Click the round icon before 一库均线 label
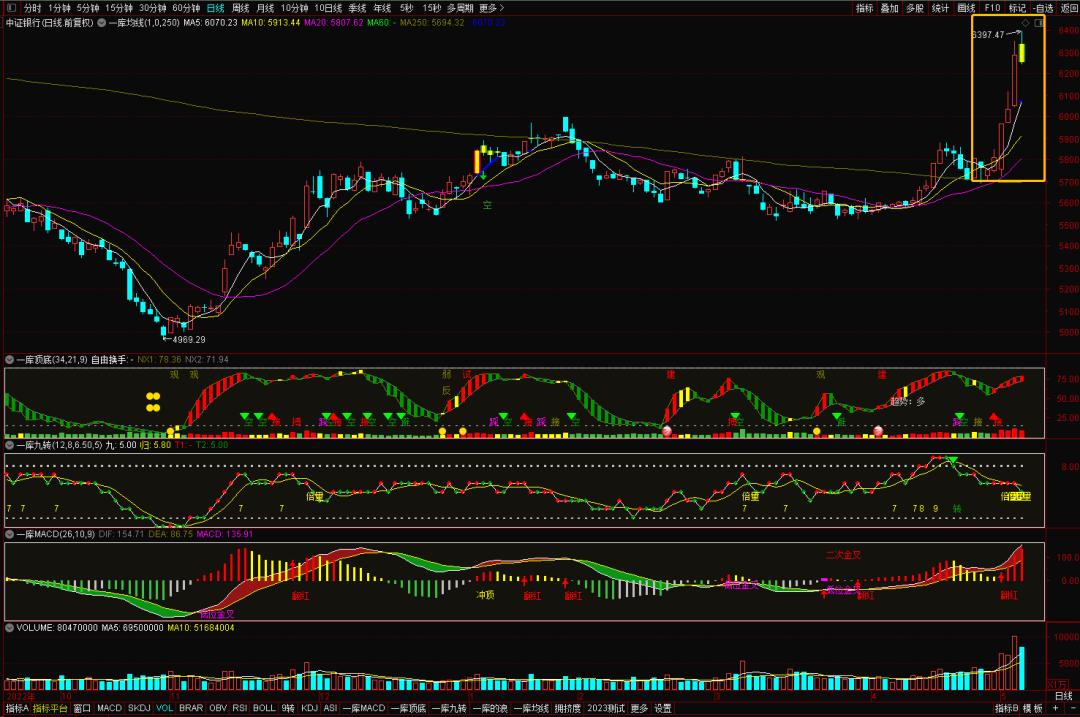Viewport: 1080px width, 717px height. pos(101,22)
